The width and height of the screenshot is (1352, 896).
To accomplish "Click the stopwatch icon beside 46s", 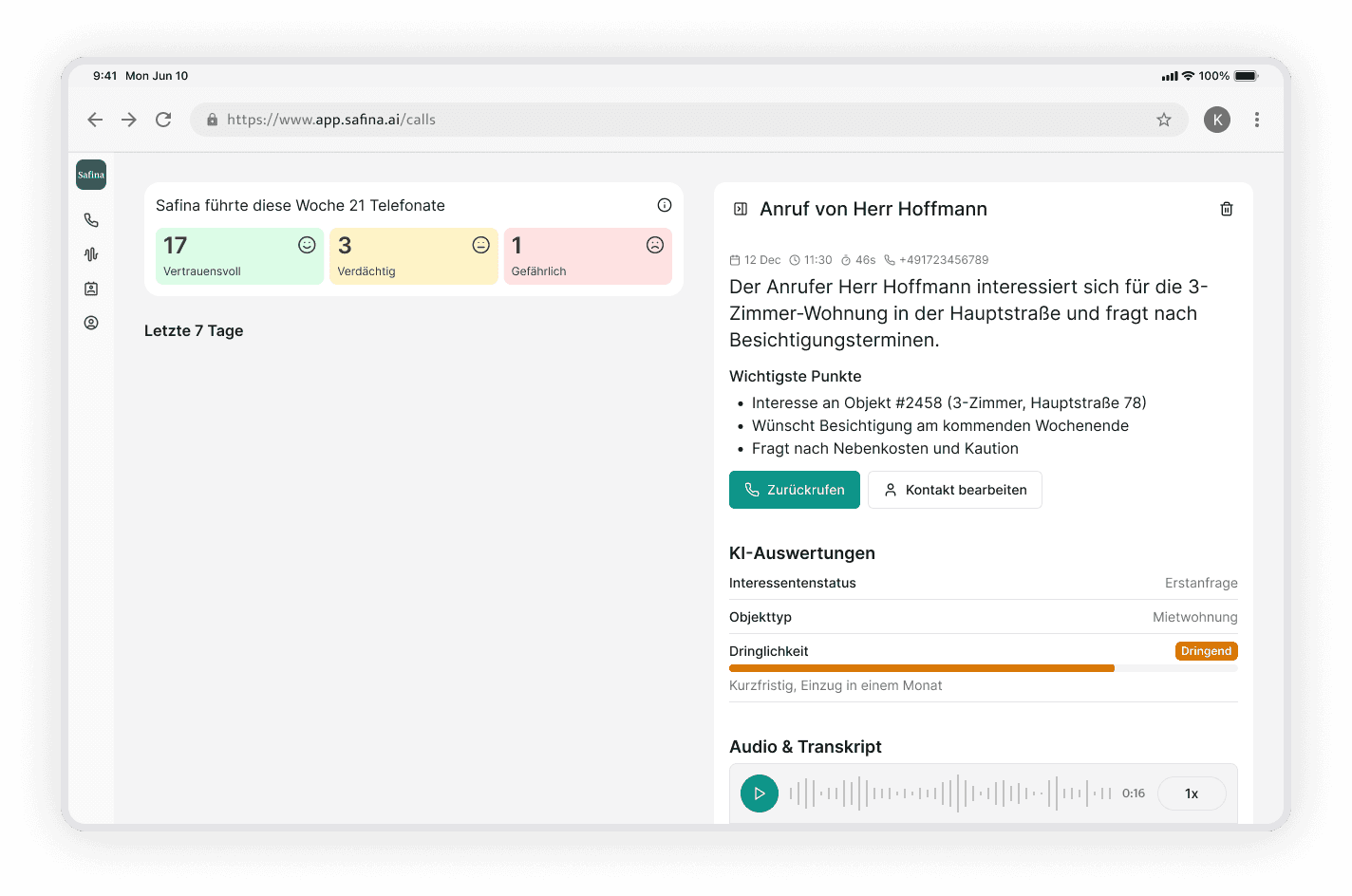I will click(x=846, y=260).
